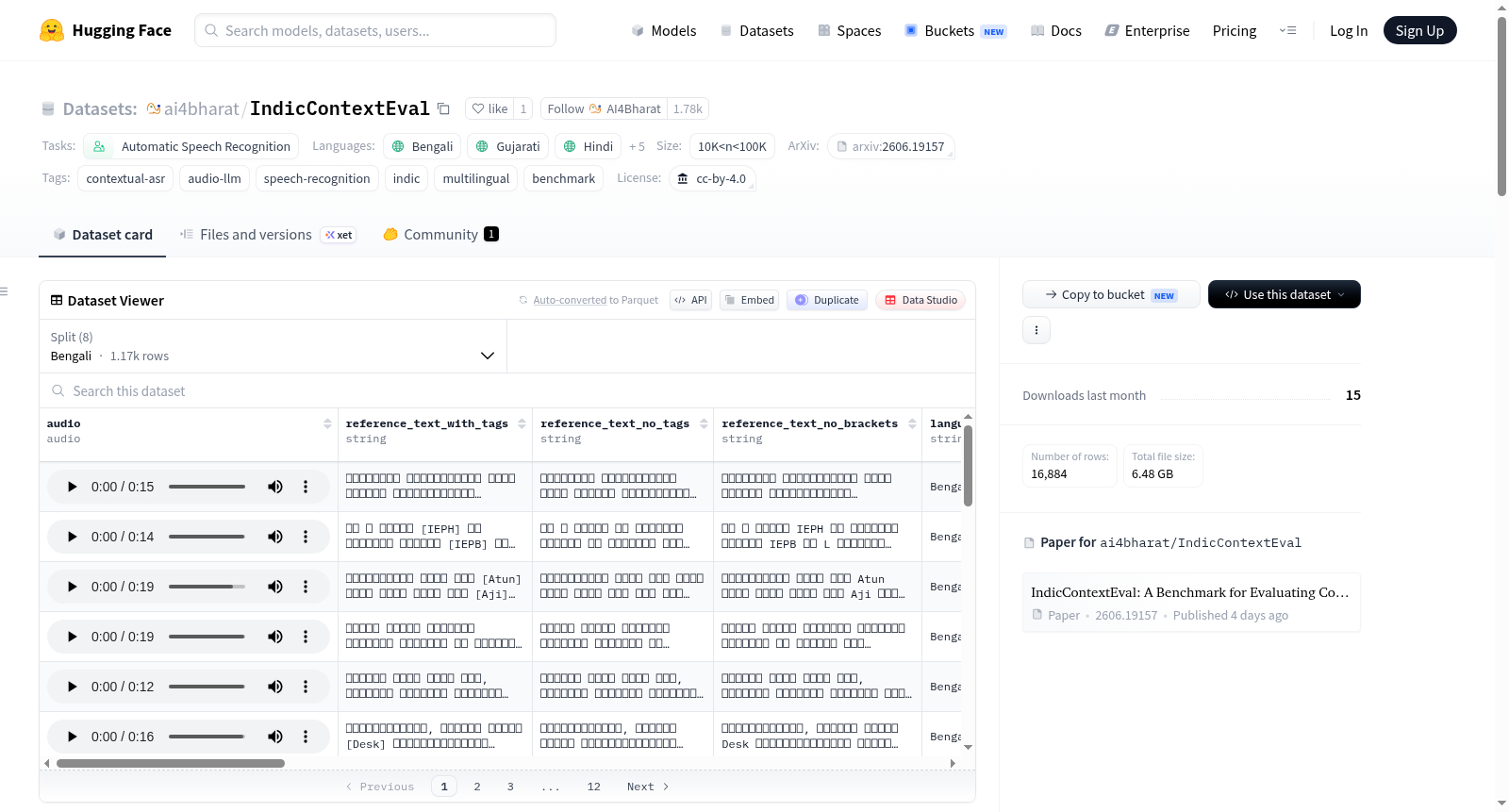Switch to the Community tab

(440, 234)
